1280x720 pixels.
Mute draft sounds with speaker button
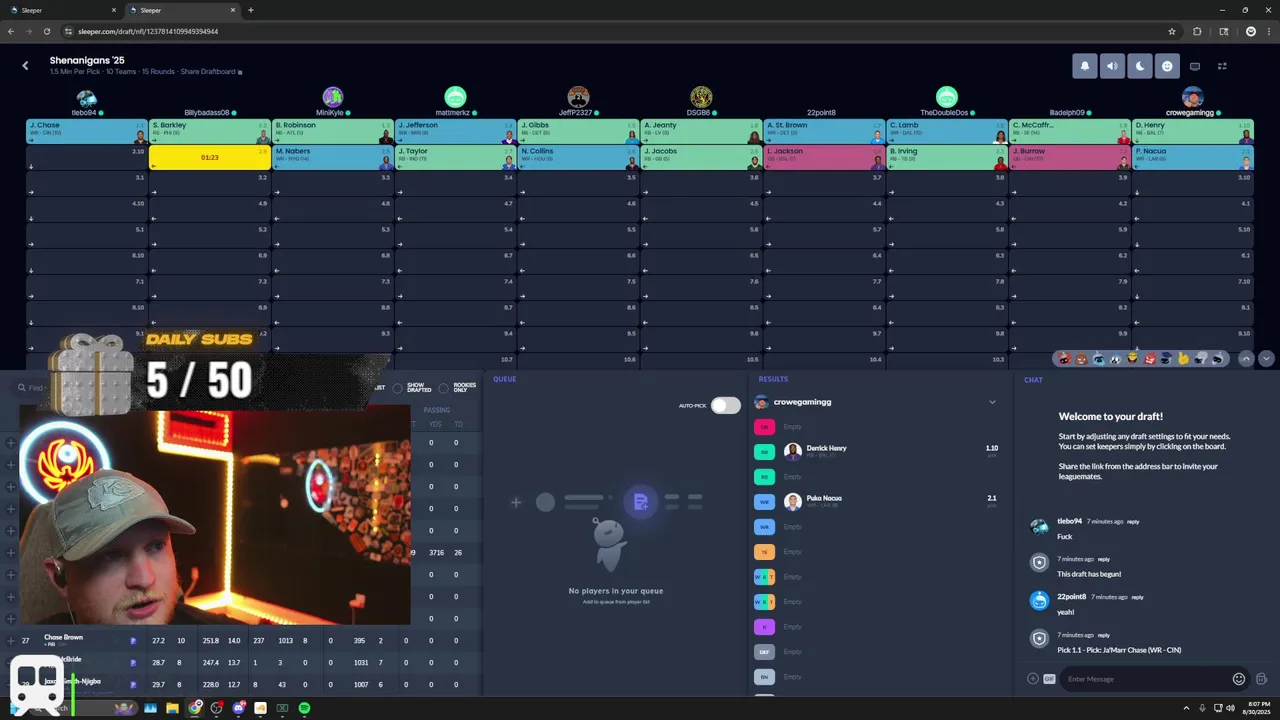[1112, 66]
